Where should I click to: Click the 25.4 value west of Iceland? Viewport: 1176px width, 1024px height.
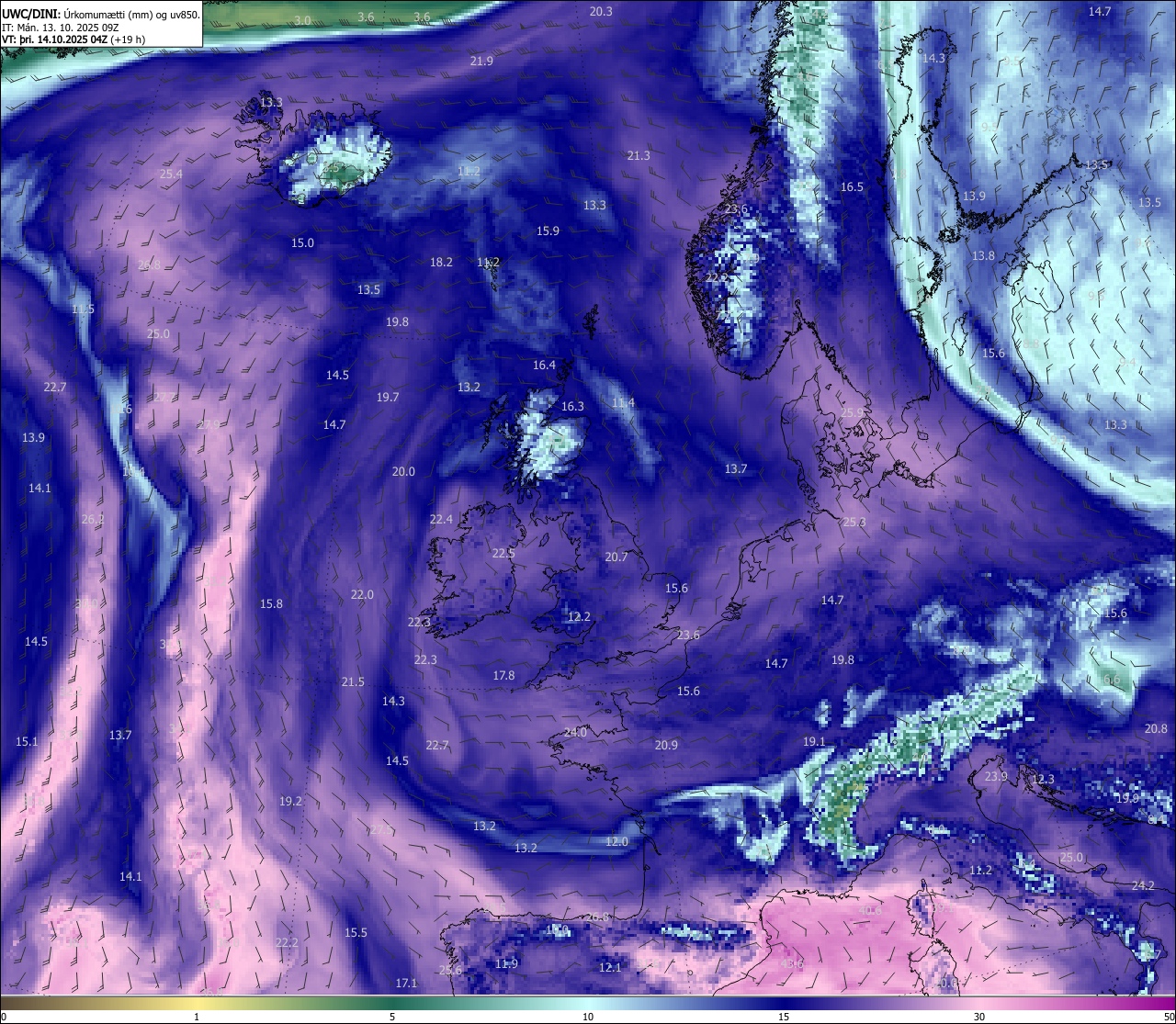pos(171,174)
